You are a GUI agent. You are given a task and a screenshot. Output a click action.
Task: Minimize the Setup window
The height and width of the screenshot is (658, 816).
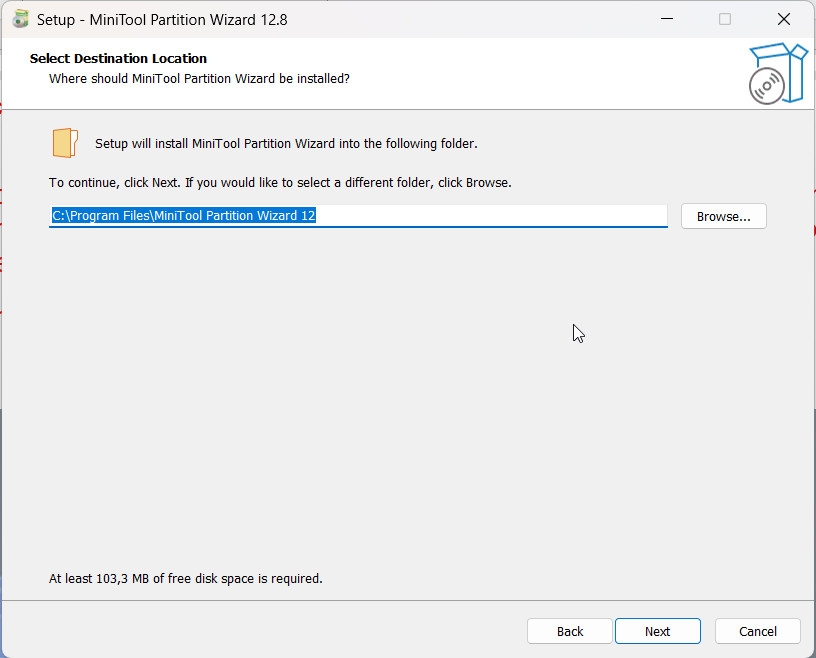(x=666, y=19)
